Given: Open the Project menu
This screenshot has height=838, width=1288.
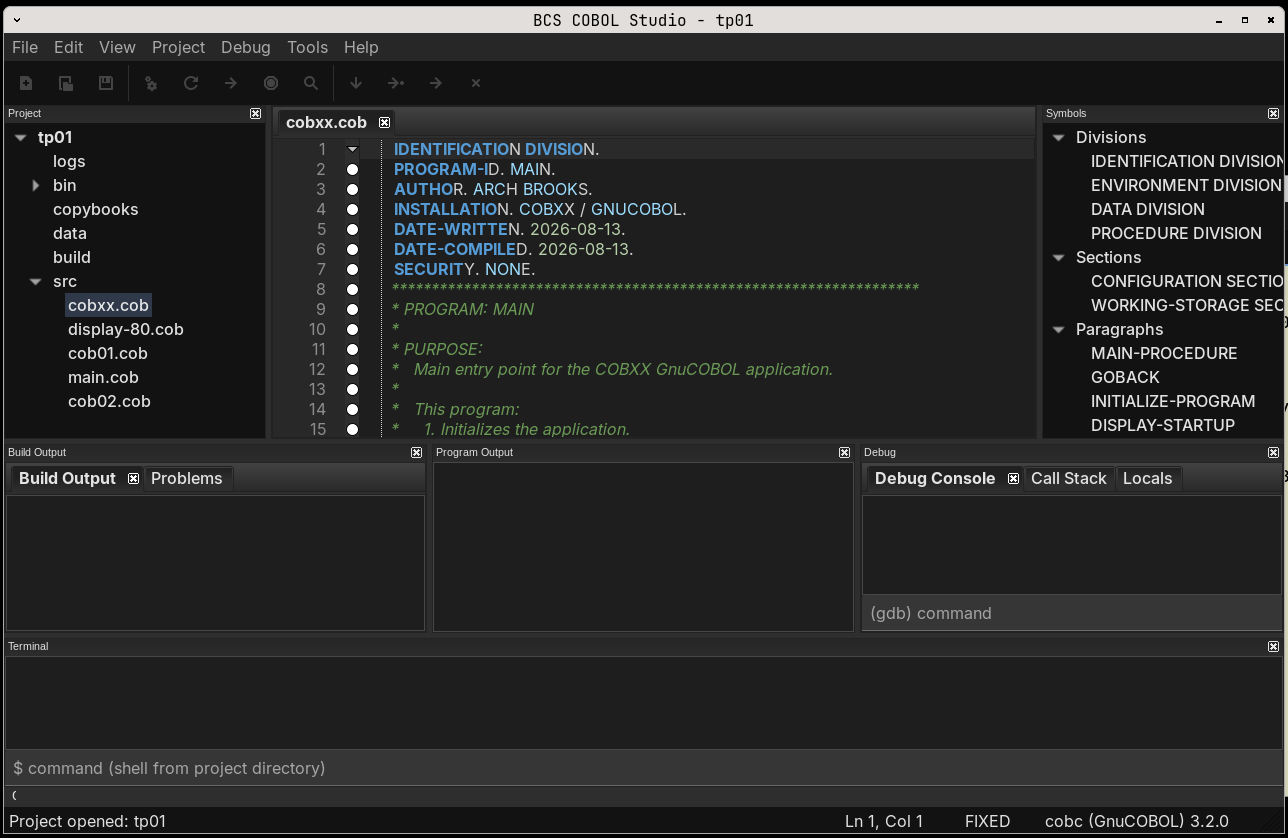Looking at the screenshot, I should coord(178,47).
